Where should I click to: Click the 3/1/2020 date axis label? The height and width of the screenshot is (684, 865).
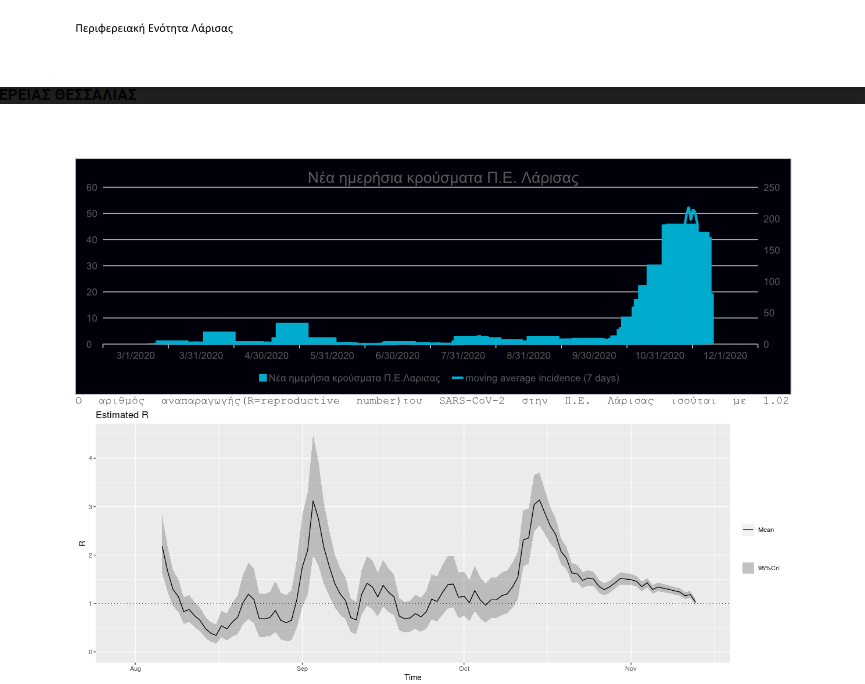coord(136,356)
